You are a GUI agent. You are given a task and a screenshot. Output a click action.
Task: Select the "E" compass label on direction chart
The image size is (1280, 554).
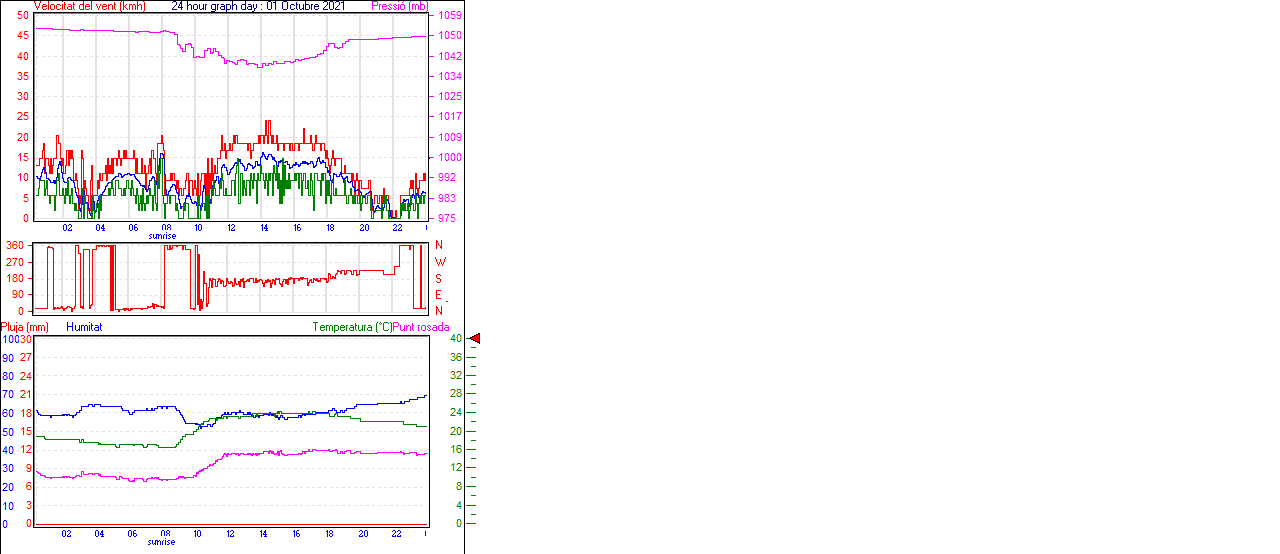(440, 294)
